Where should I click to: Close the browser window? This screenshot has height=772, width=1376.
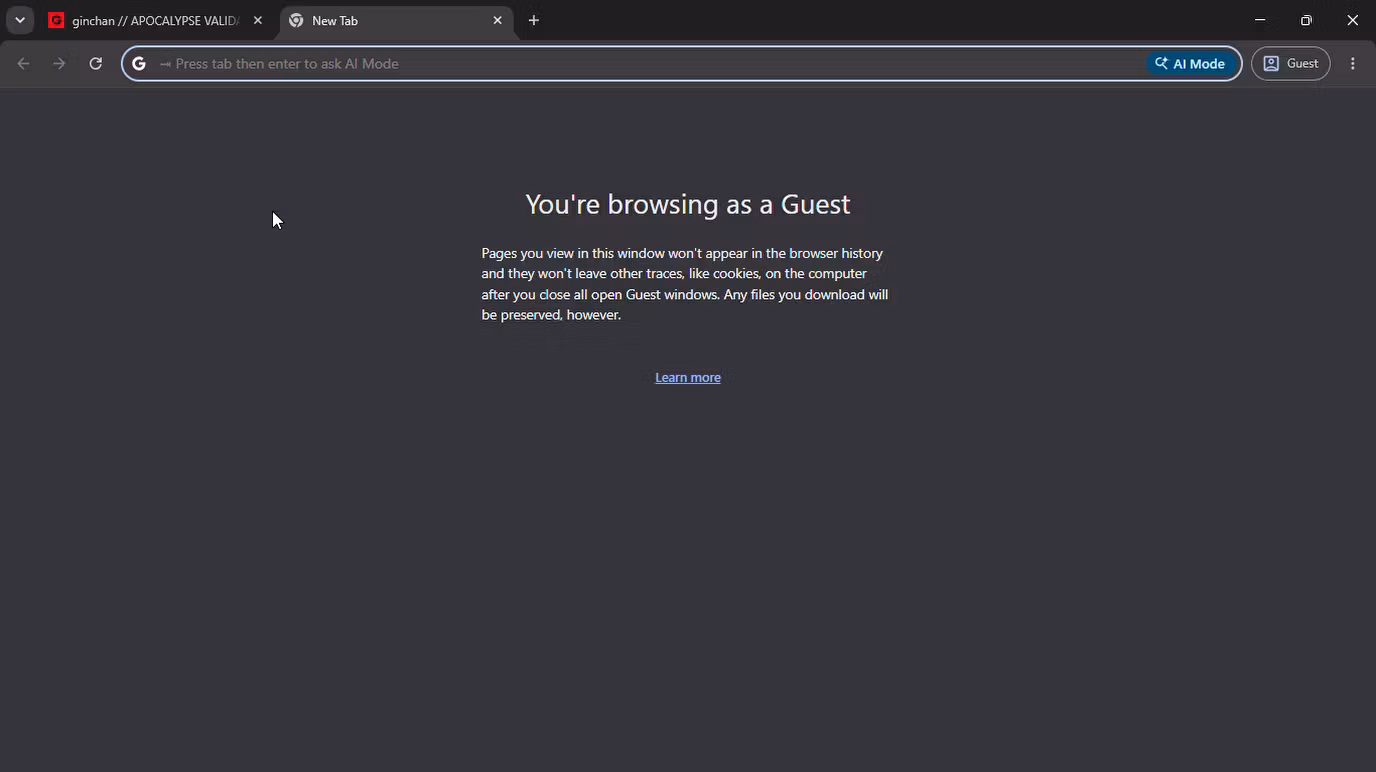[1352, 20]
